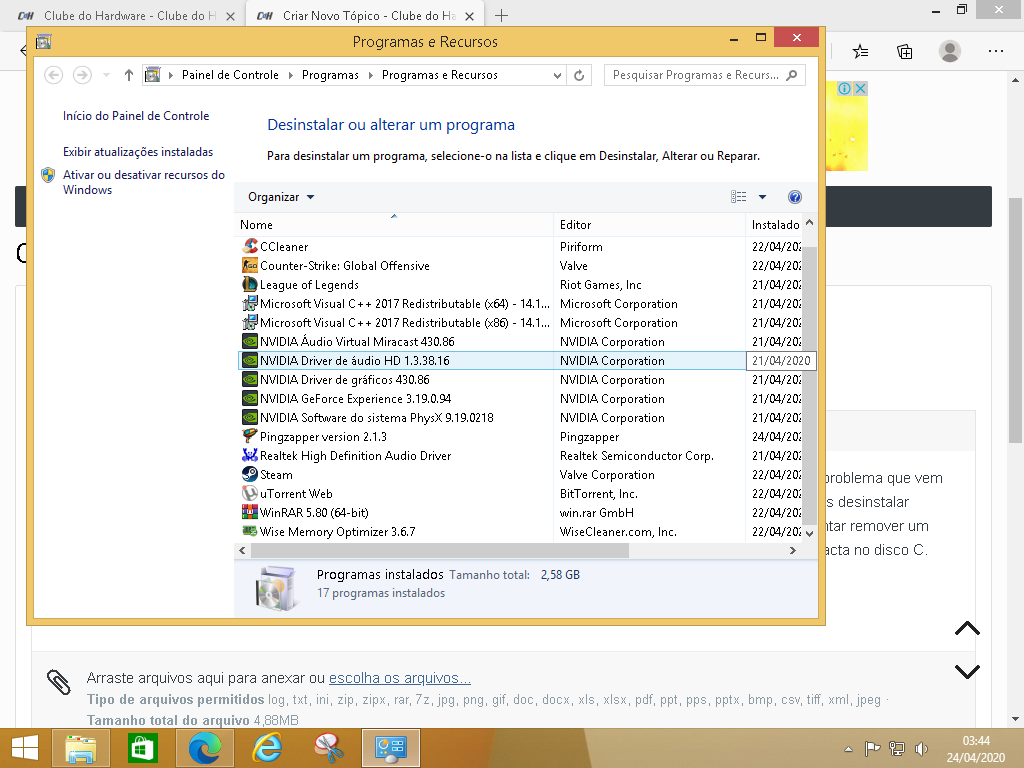Expand the address bar history dropdown
Image resolution: width=1024 pixels, height=768 pixels.
coord(557,75)
